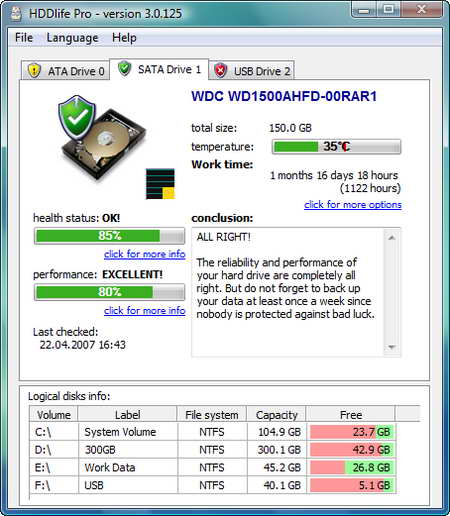Open the Language menu
The width and height of the screenshot is (450, 516).
point(72,38)
